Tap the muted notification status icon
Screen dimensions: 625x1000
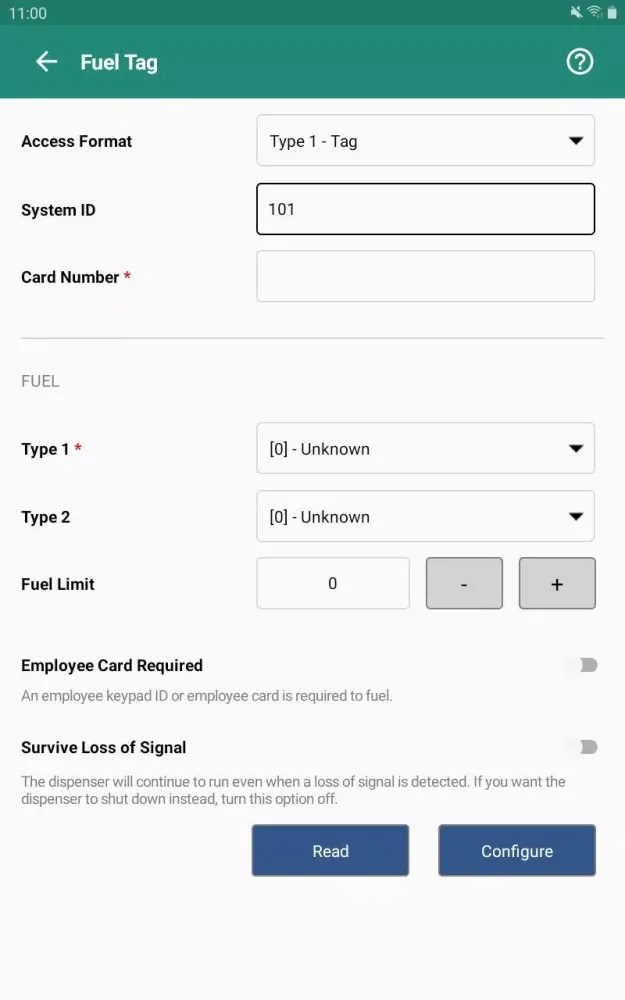576,12
